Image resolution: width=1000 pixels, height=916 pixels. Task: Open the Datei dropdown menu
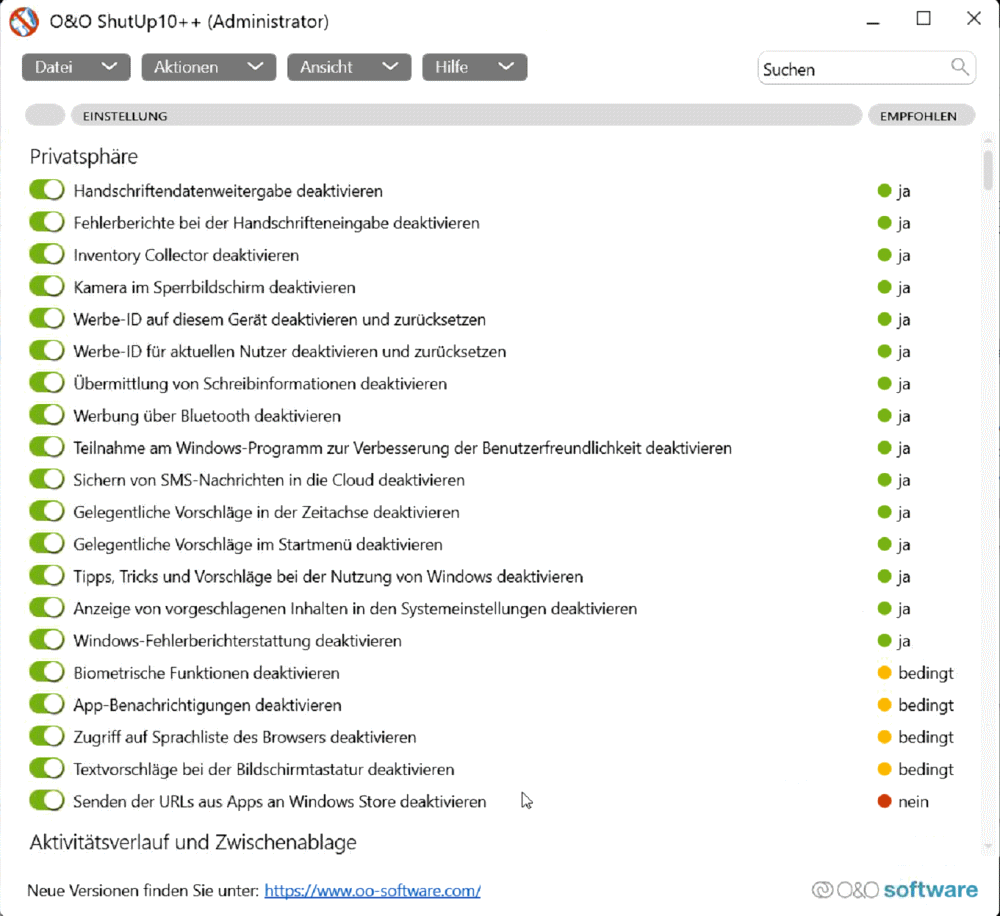[x=76, y=67]
